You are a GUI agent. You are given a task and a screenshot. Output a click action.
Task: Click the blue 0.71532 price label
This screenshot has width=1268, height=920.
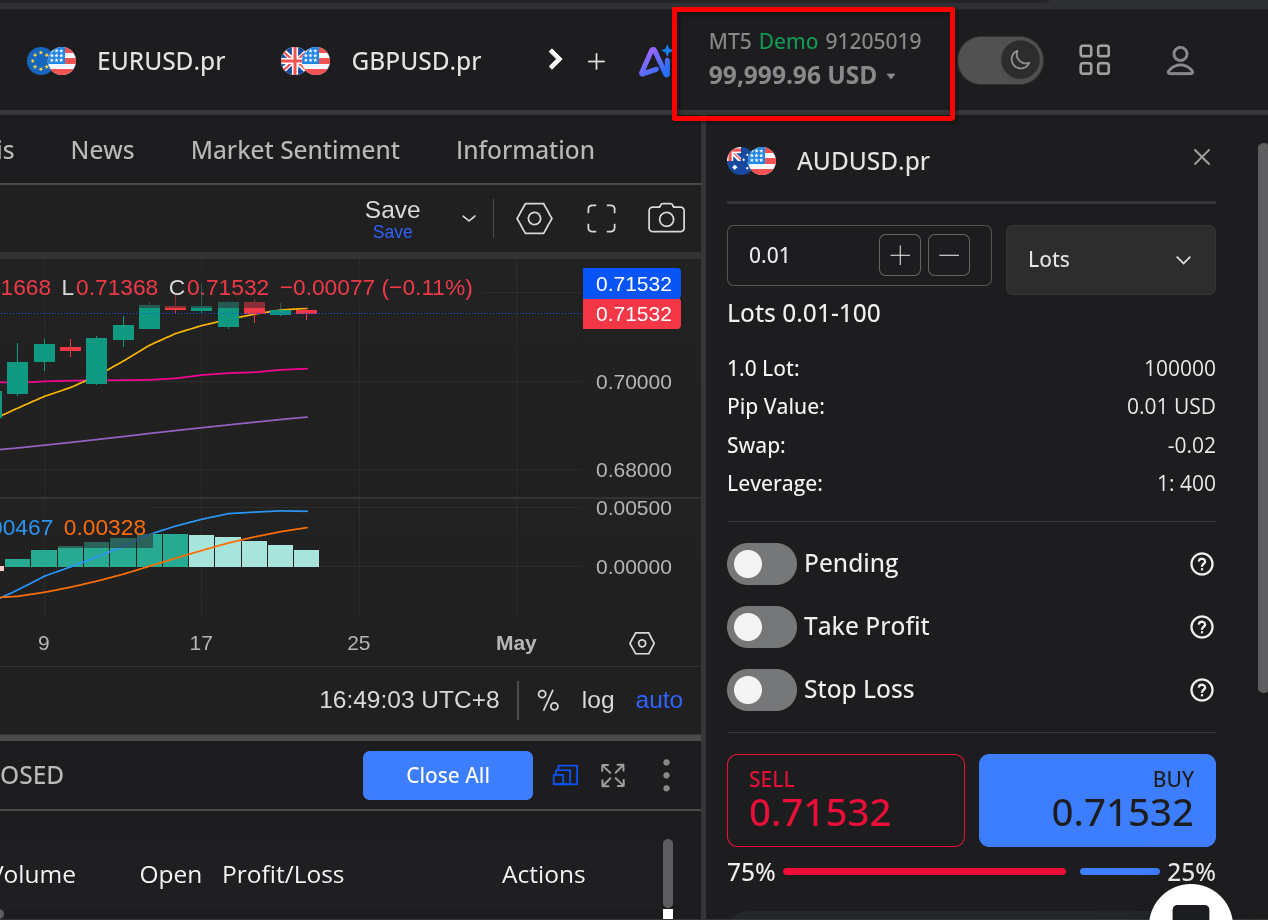click(x=632, y=284)
